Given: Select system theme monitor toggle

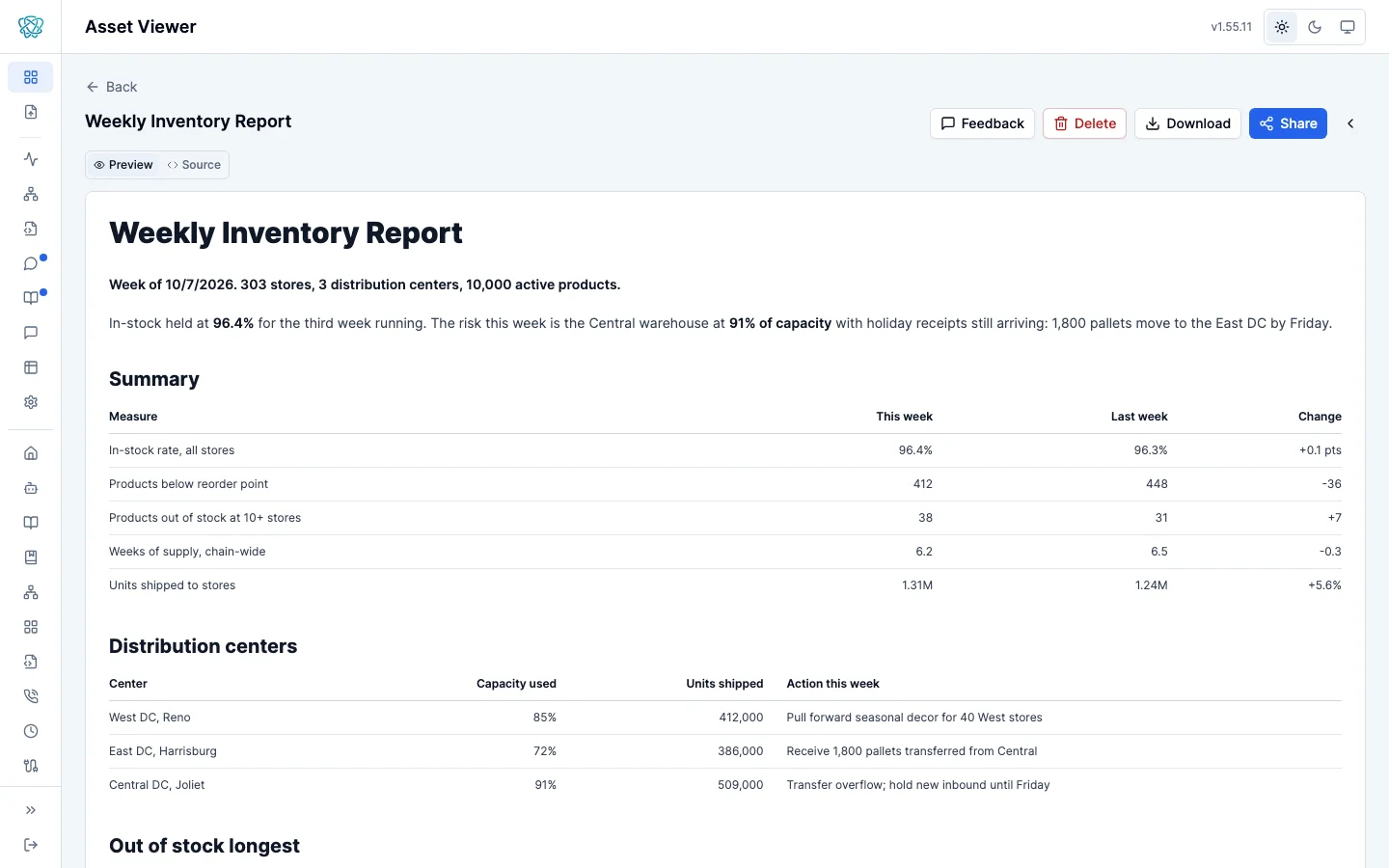Looking at the screenshot, I should click(x=1348, y=27).
